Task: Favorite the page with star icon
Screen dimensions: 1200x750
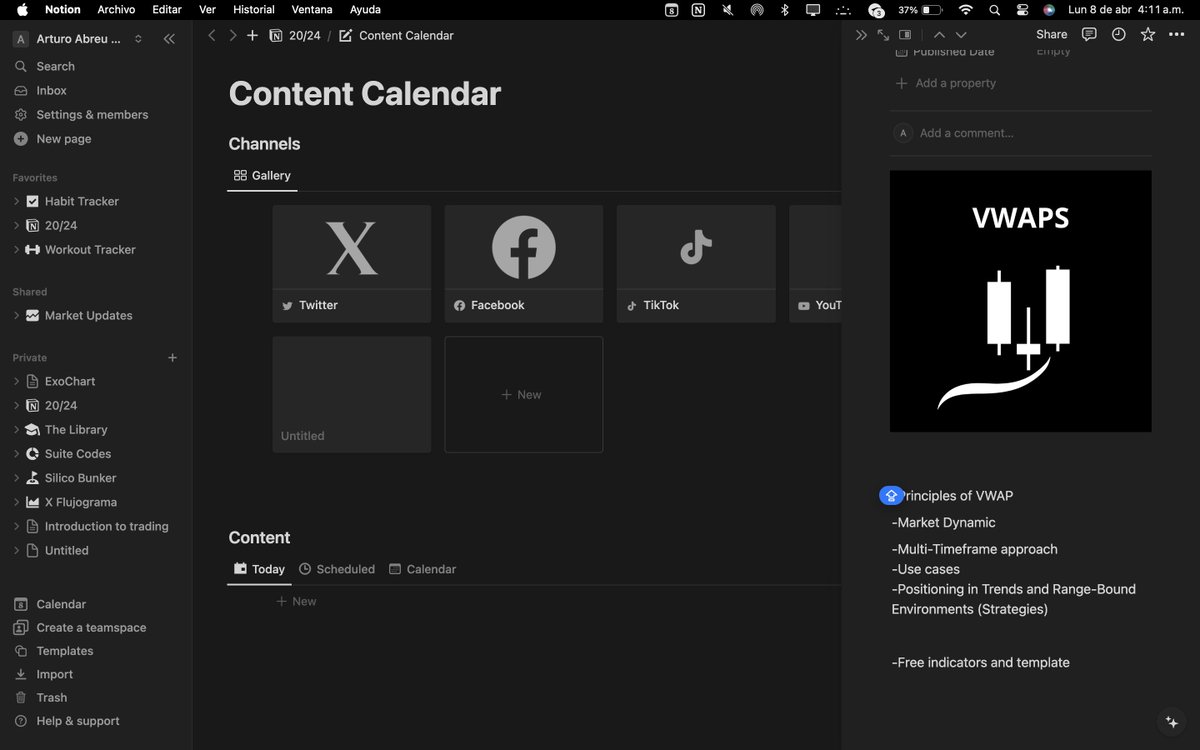Action: pyautogui.click(x=1147, y=34)
